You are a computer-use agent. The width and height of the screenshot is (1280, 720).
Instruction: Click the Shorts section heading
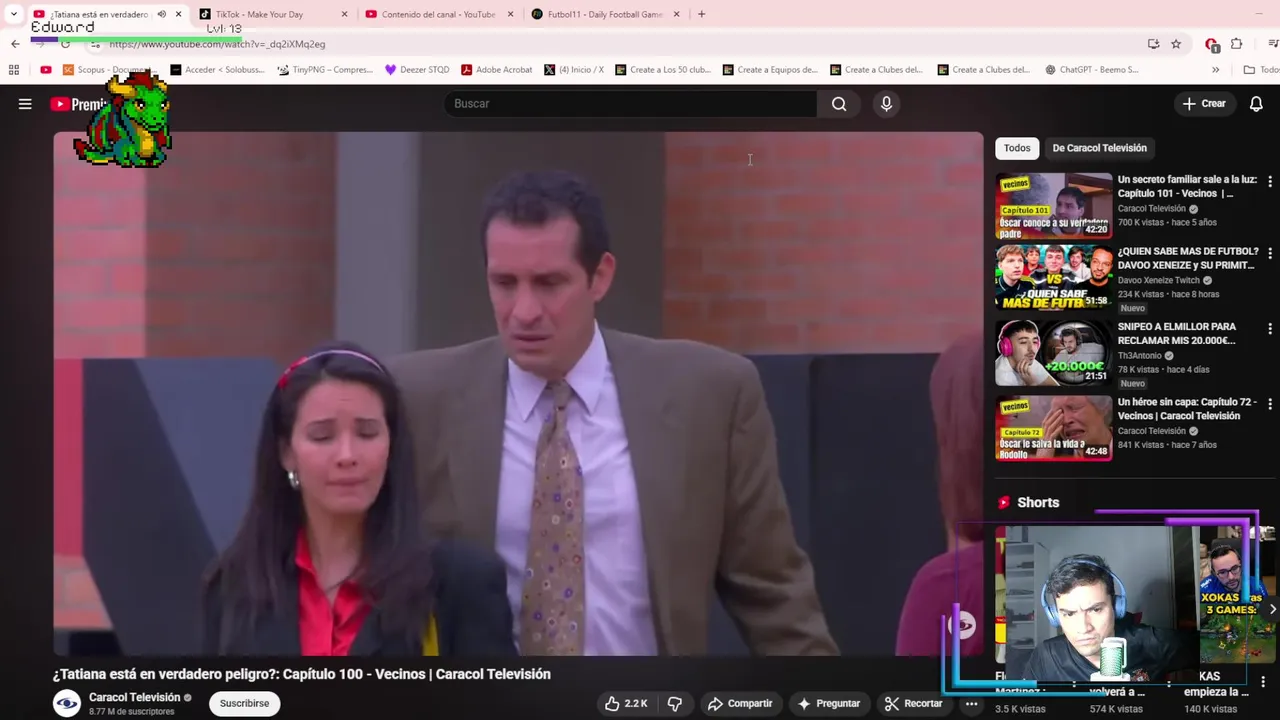coord(1038,503)
